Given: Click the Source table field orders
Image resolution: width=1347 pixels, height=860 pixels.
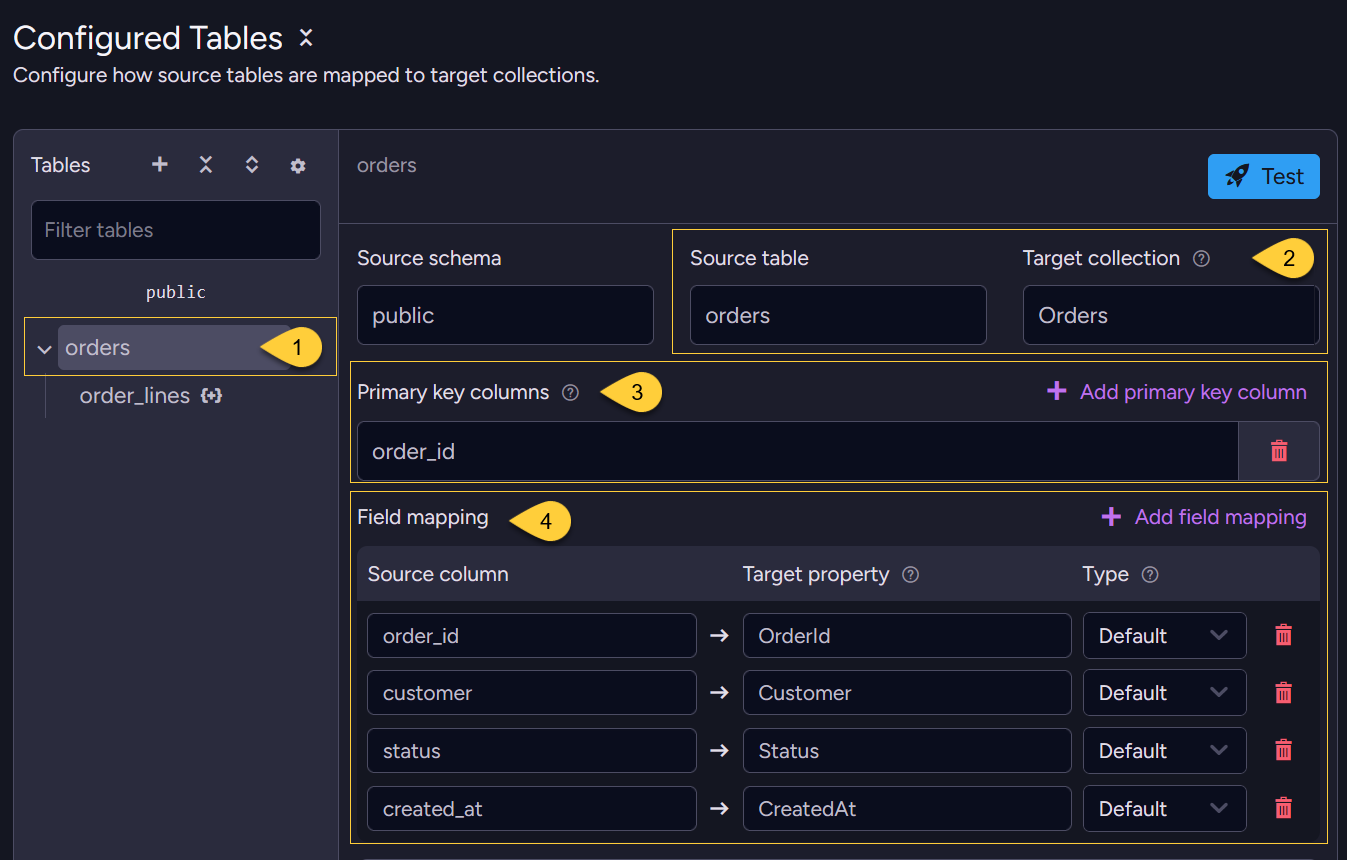Looking at the screenshot, I should pos(838,315).
